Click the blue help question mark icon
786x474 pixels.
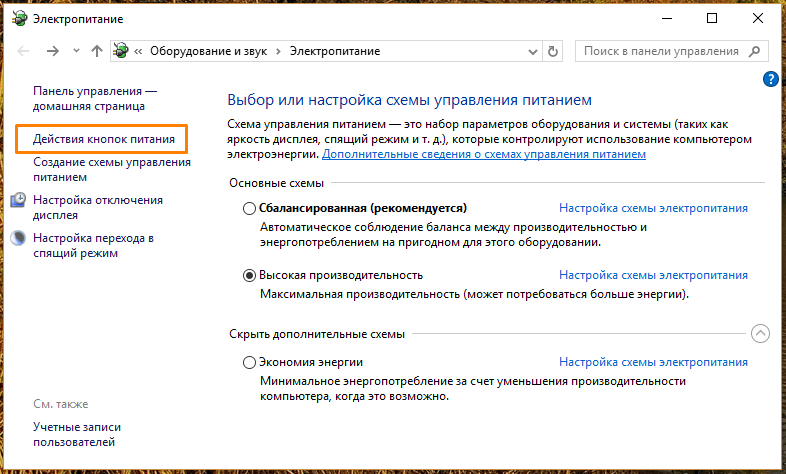(x=770, y=79)
